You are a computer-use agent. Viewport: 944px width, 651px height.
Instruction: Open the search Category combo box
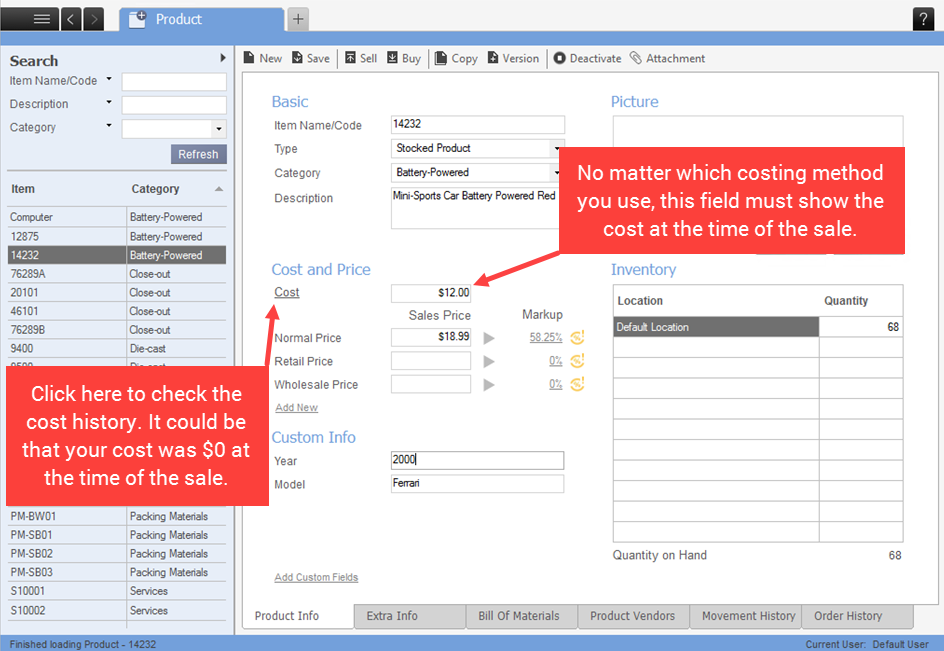click(218, 128)
